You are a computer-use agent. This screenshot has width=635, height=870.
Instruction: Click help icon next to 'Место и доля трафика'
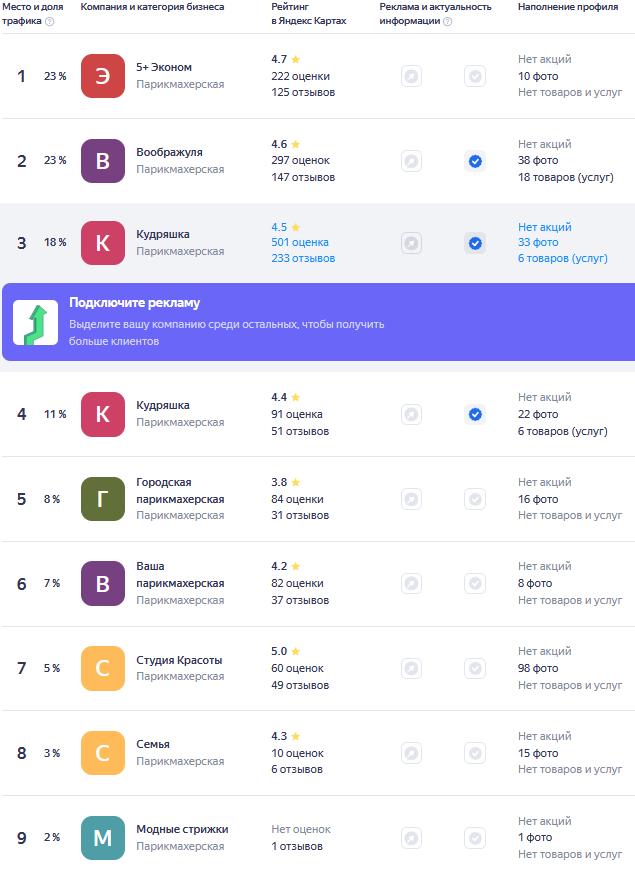(49, 21)
